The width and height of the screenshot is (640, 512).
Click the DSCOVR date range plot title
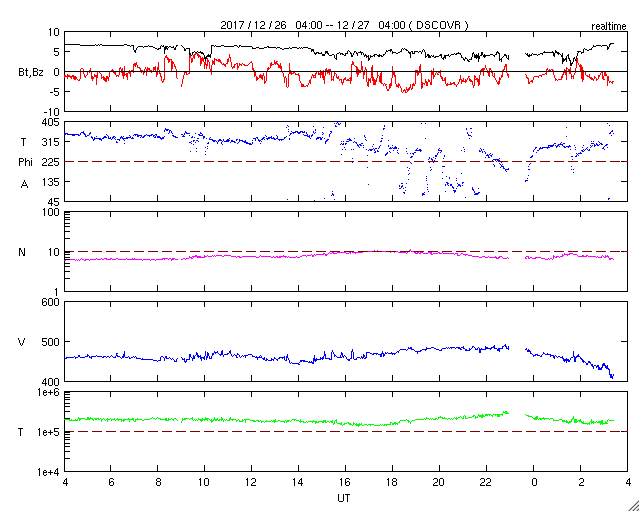pos(344,25)
